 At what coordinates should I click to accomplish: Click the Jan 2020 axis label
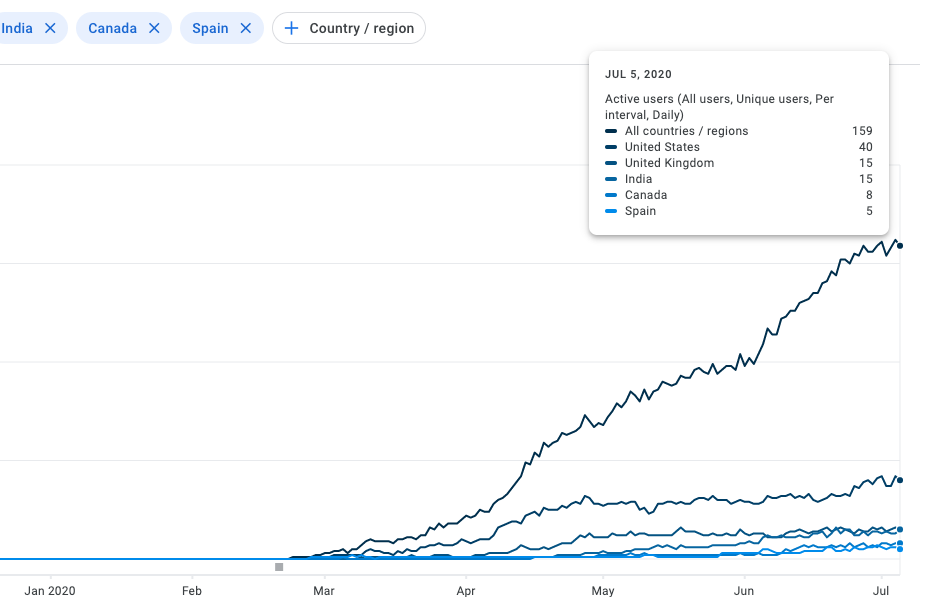coord(50,591)
